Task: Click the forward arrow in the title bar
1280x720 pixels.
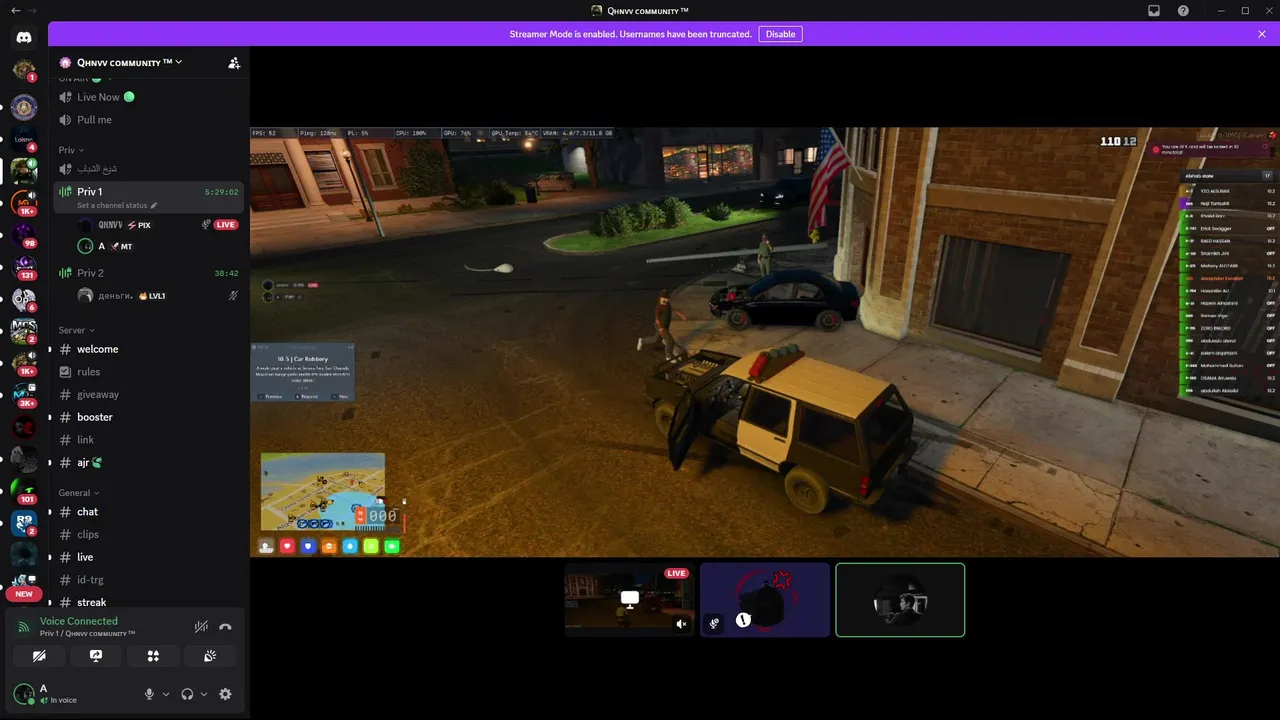Action: (x=33, y=10)
